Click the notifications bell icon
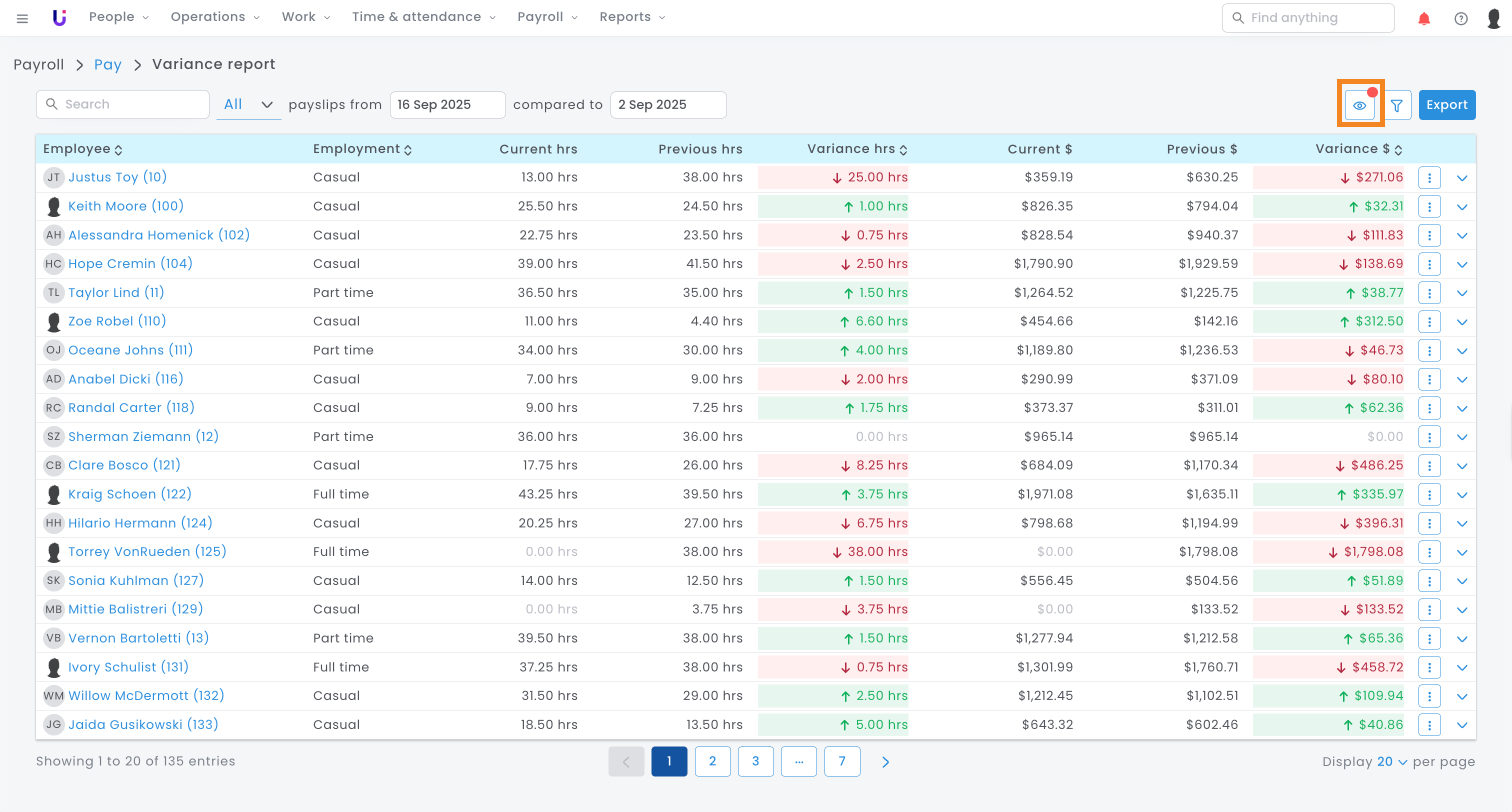The image size is (1512, 812). [x=1423, y=18]
